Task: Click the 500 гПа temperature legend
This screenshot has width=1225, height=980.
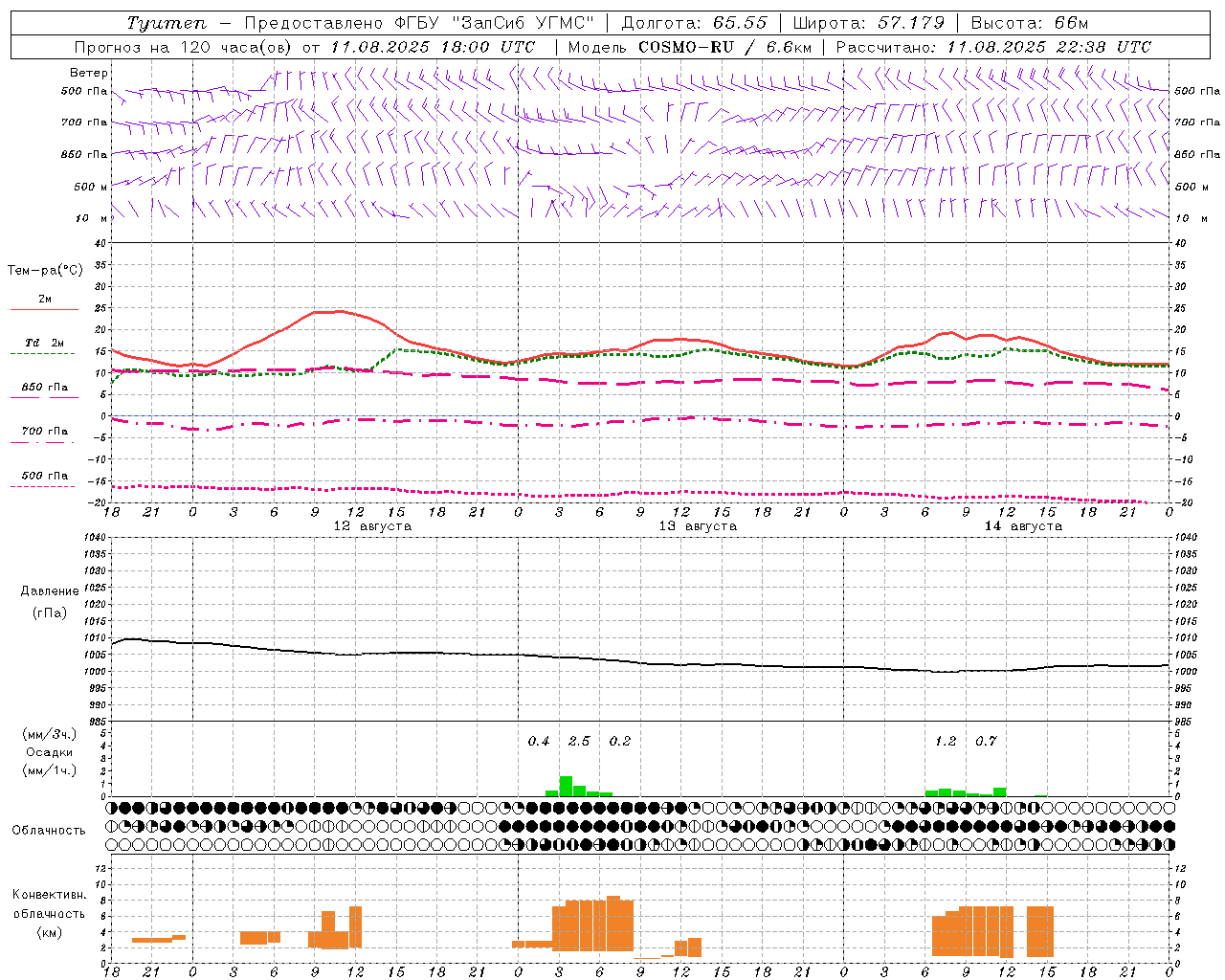Action: [x=44, y=479]
